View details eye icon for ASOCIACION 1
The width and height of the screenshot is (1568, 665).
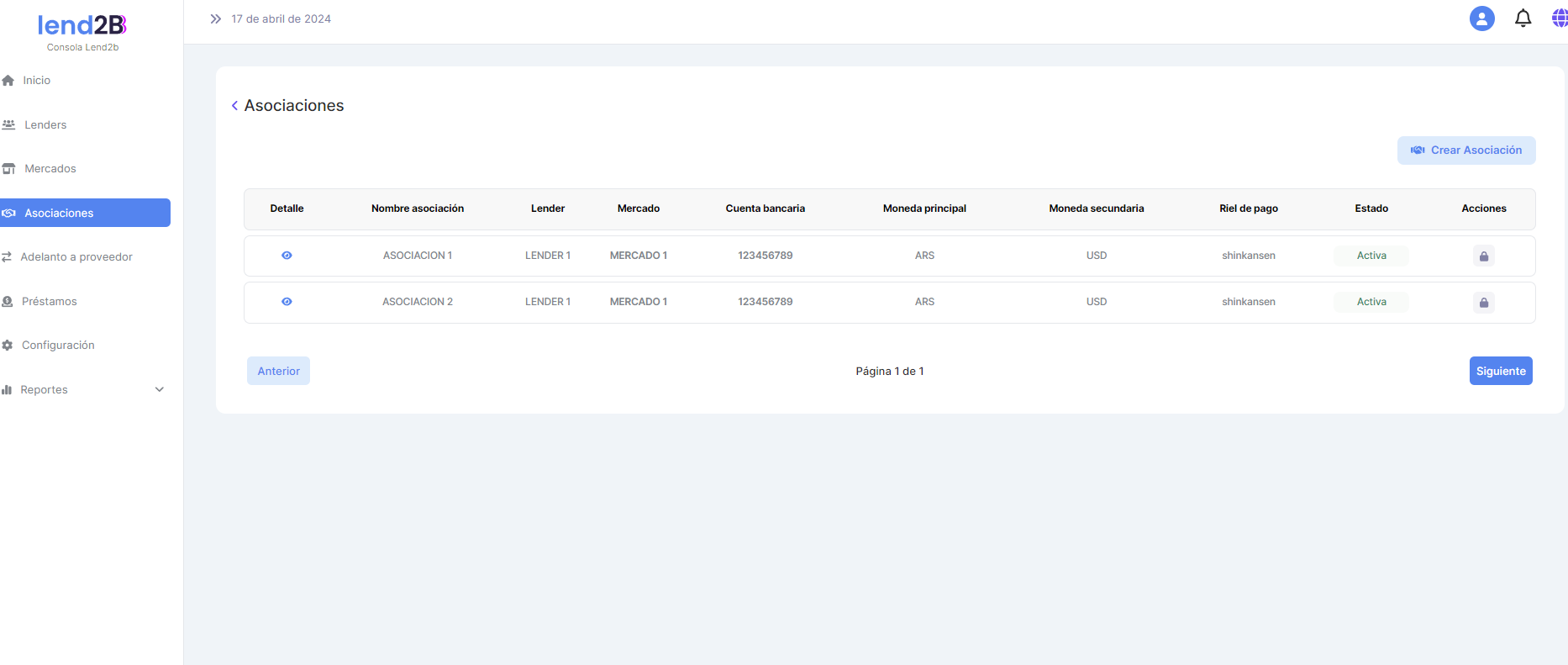pos(287,256)
